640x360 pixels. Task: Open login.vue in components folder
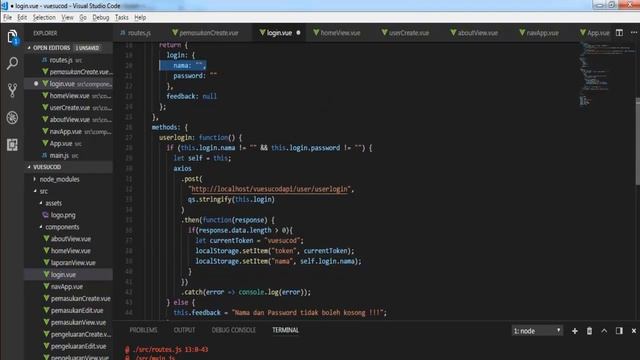[x=69, y=275]
